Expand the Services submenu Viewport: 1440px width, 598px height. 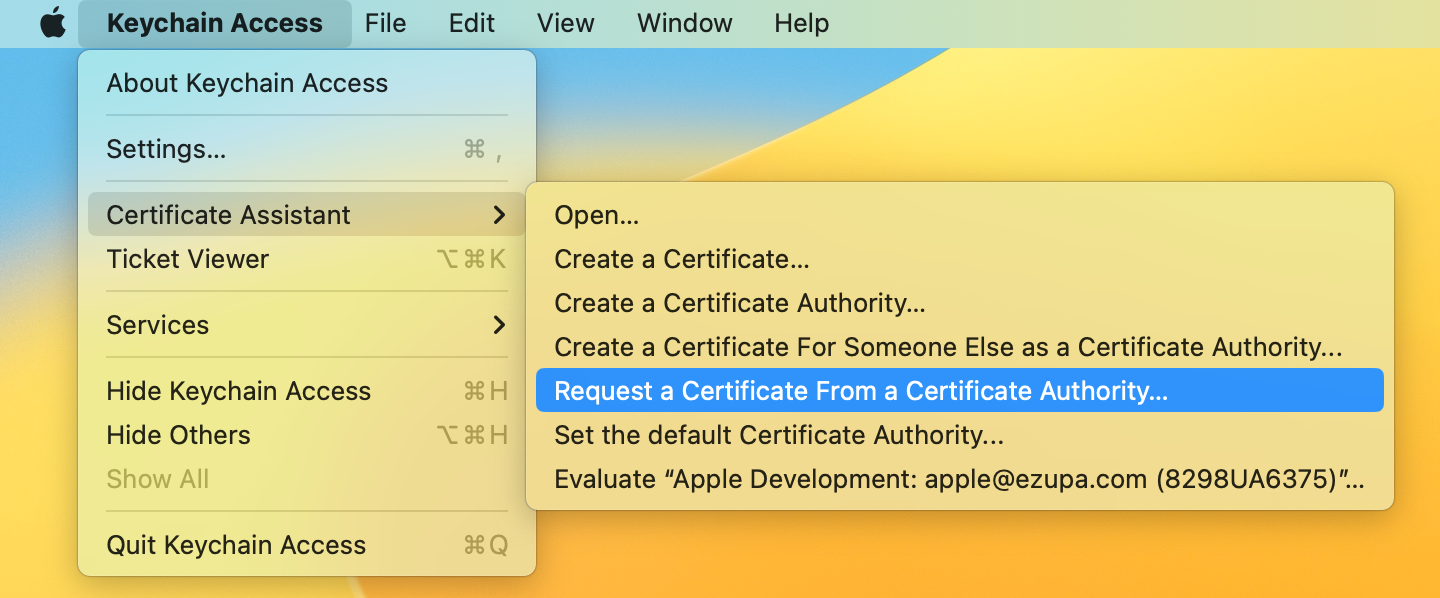point(307,325)
